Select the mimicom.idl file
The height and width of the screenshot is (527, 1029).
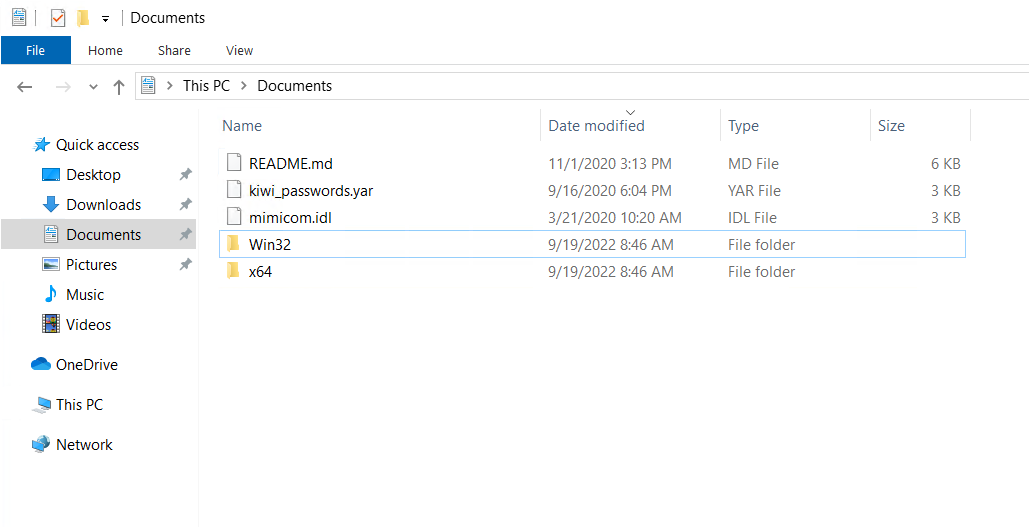291,218
